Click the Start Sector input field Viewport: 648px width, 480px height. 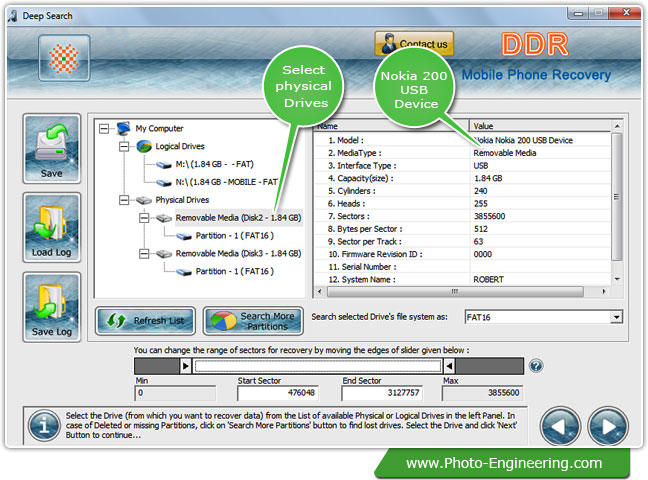(x=277, y=393)
